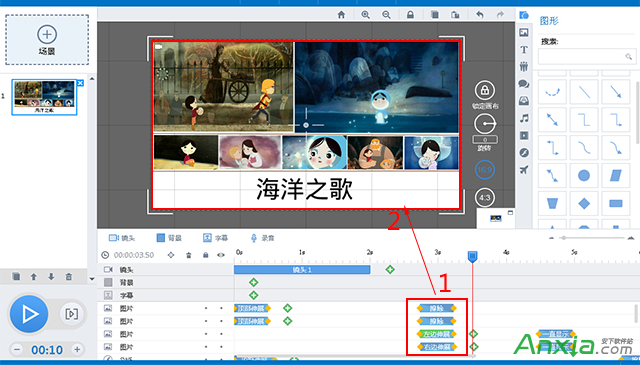Click the blue playhead marker on the timeline
Viewport: 640px width, 365px height.
coord(472,256)
